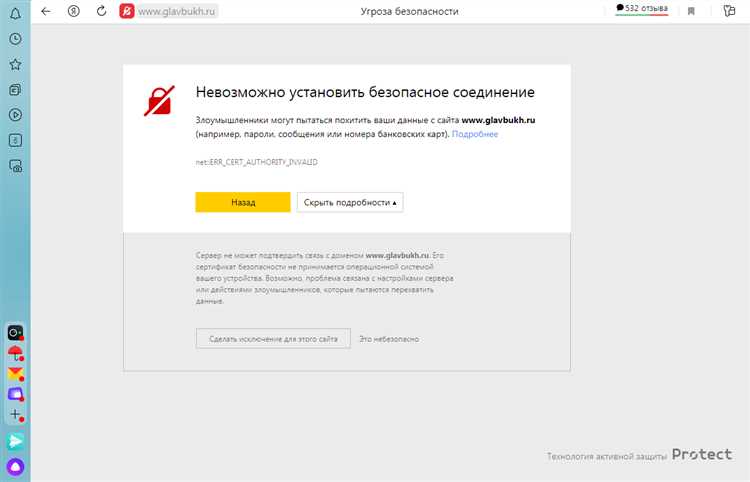750x482 pixels.
Task: Open the black app shortcut in sidebar
Action: pos(15,332)
